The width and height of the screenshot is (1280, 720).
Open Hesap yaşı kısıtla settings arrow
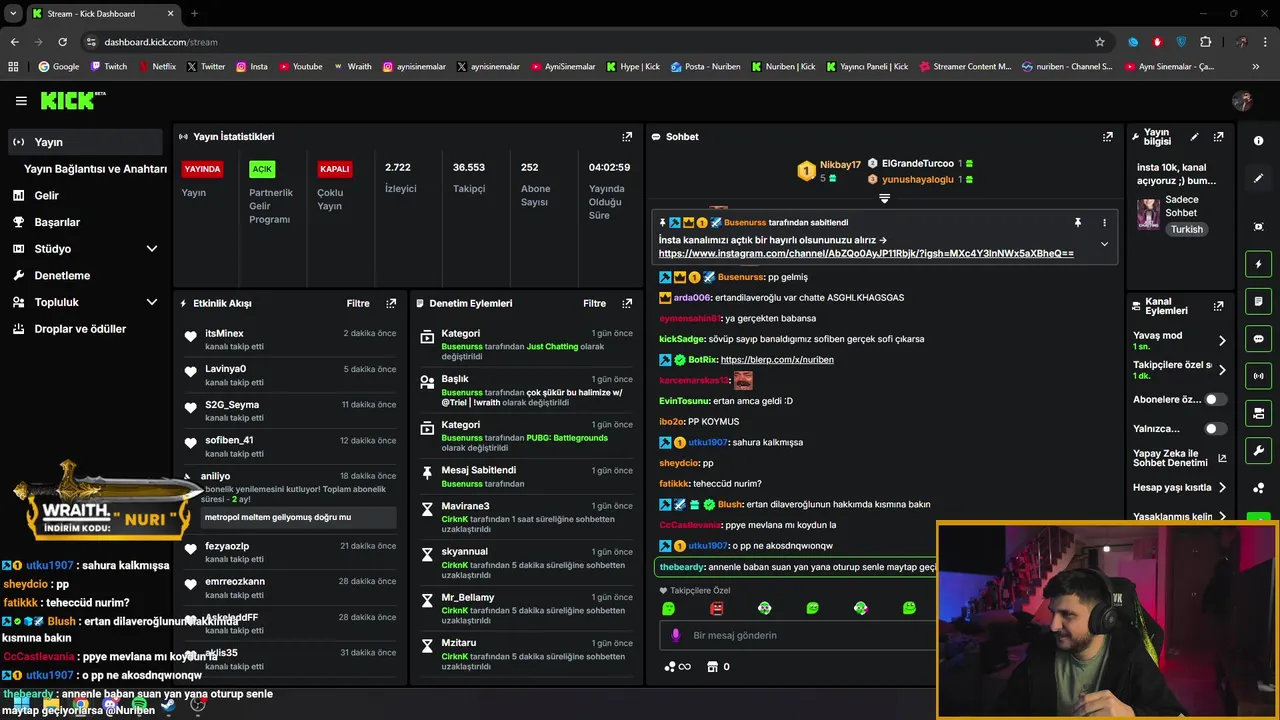(1222, 487)
